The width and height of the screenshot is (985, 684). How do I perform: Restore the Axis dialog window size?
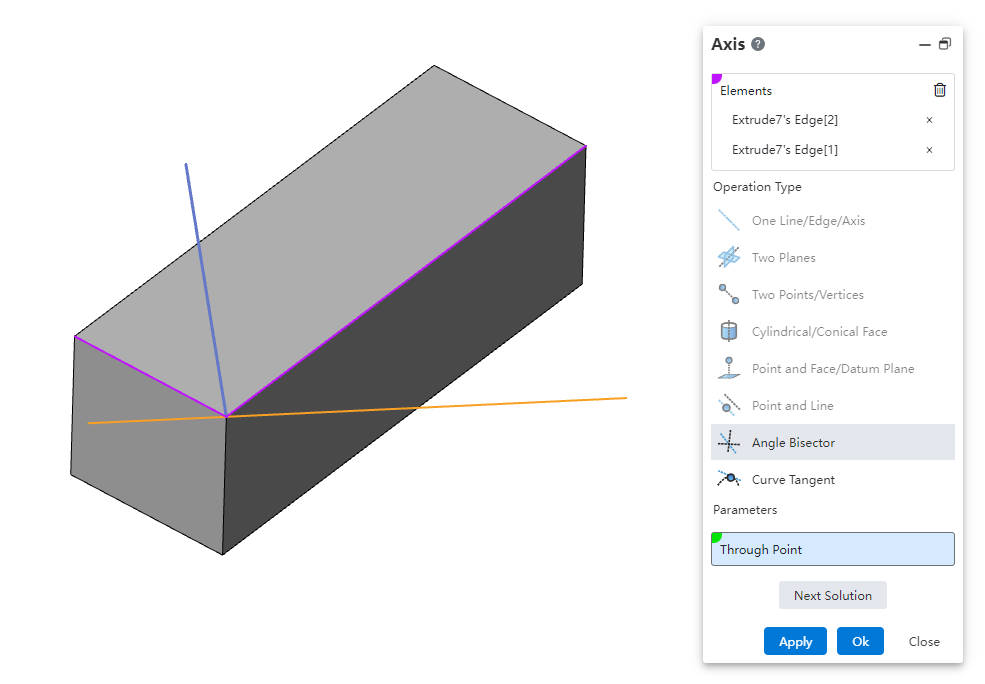pyautogui.click(x=945, y=44)
